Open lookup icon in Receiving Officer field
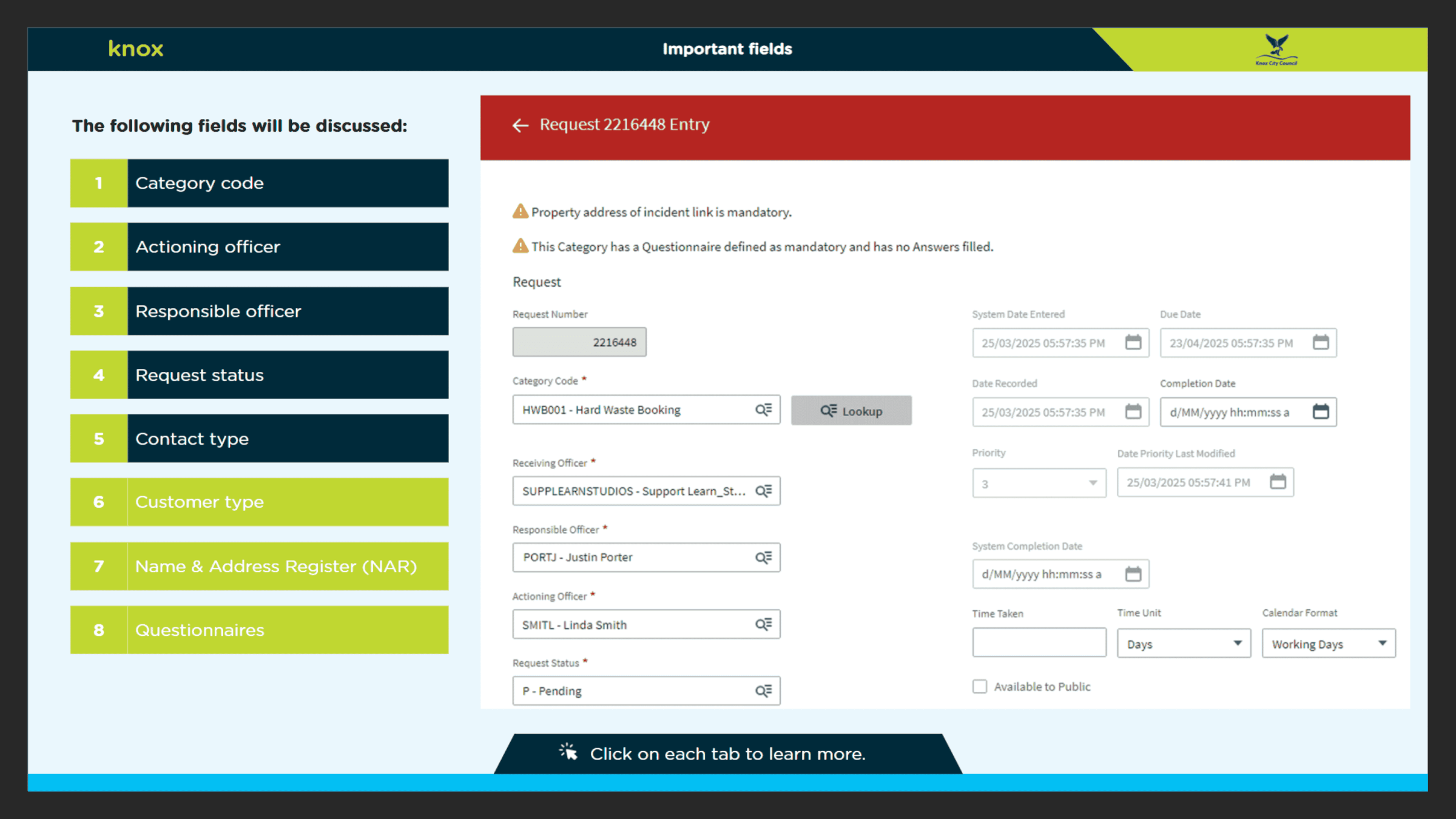This screenshot has height=819, width=1456. (x=763, y=491)
